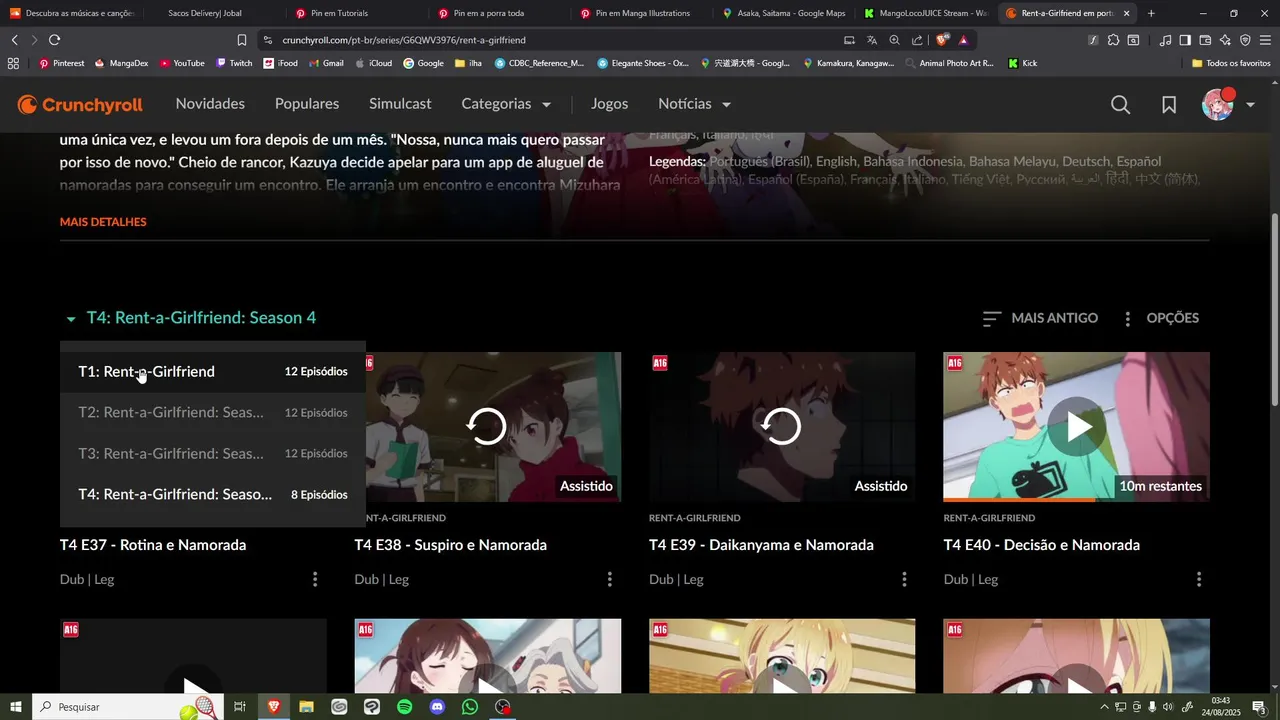This screenshot has width=1280, height=720.
Task: Select season T1: Rent-a-Girlfriend
Action: pyautogui.click(x=213, y=372)
